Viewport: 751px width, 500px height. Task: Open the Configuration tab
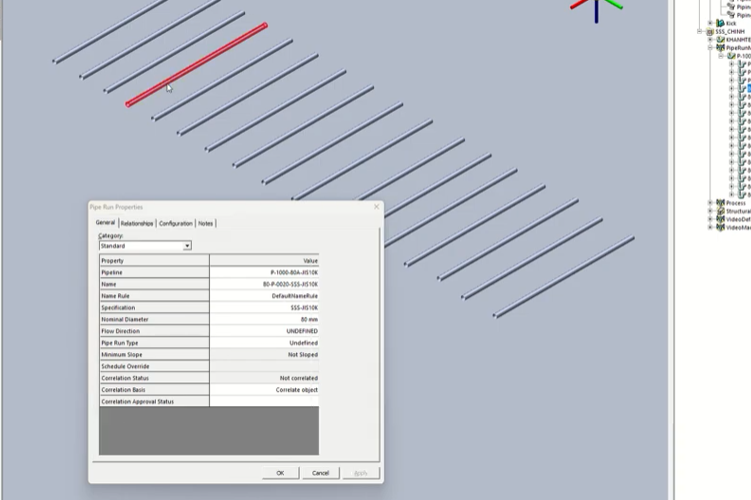tap(175, 223)
